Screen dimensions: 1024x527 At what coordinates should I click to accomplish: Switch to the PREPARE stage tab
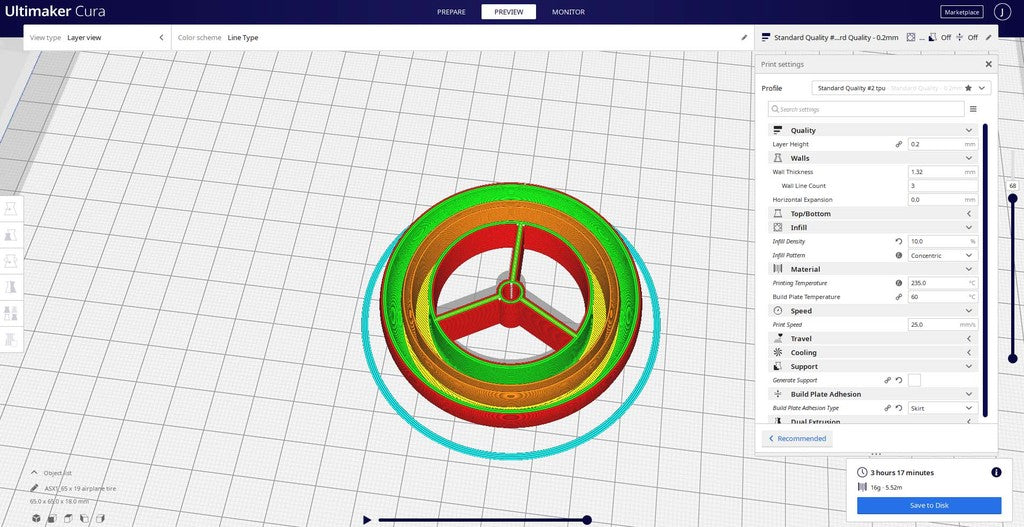451,12
